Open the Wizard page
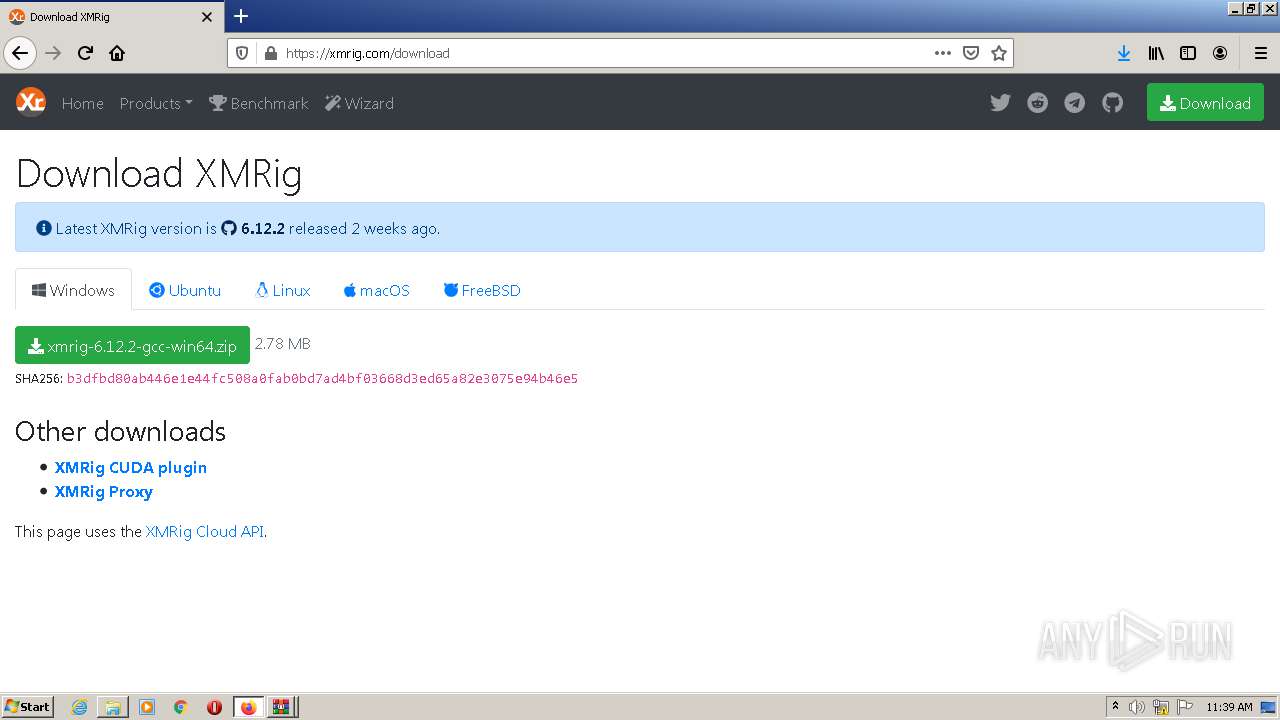Image resolution: width=1280 pixels, height=720 pixels. tap(360, 103)
